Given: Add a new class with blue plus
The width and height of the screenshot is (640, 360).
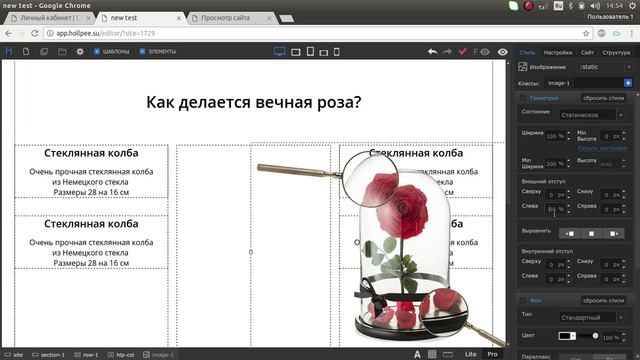Looking at the screenshot, I should click(628, 83).
